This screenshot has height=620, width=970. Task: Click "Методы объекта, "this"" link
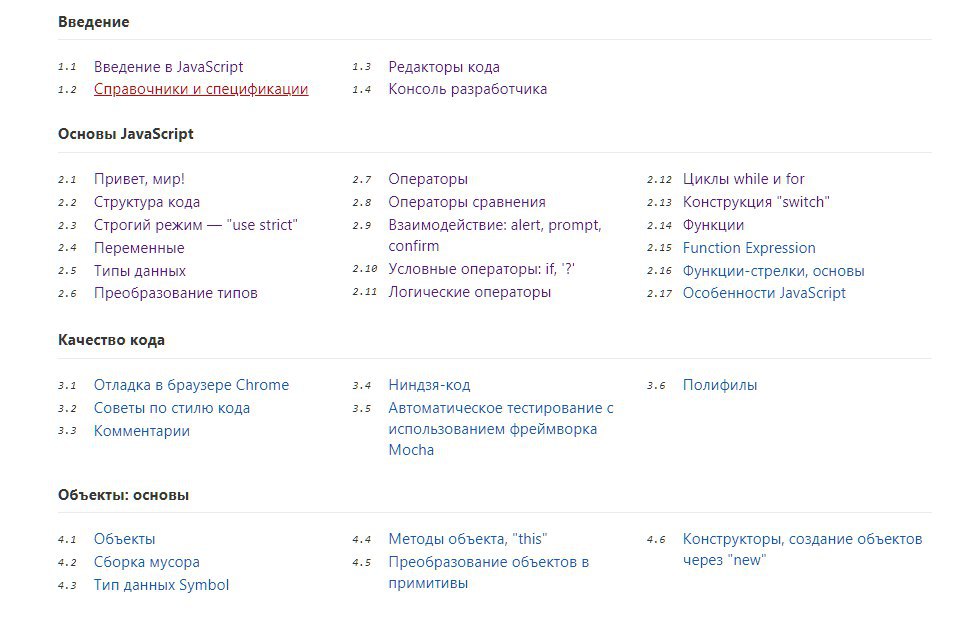467,539
